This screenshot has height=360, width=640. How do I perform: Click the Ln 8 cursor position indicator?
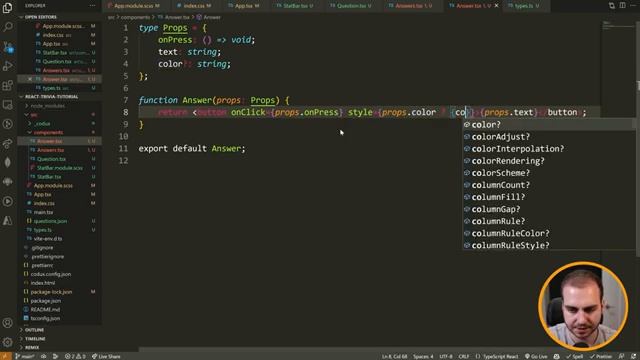(x=394, y=356)
